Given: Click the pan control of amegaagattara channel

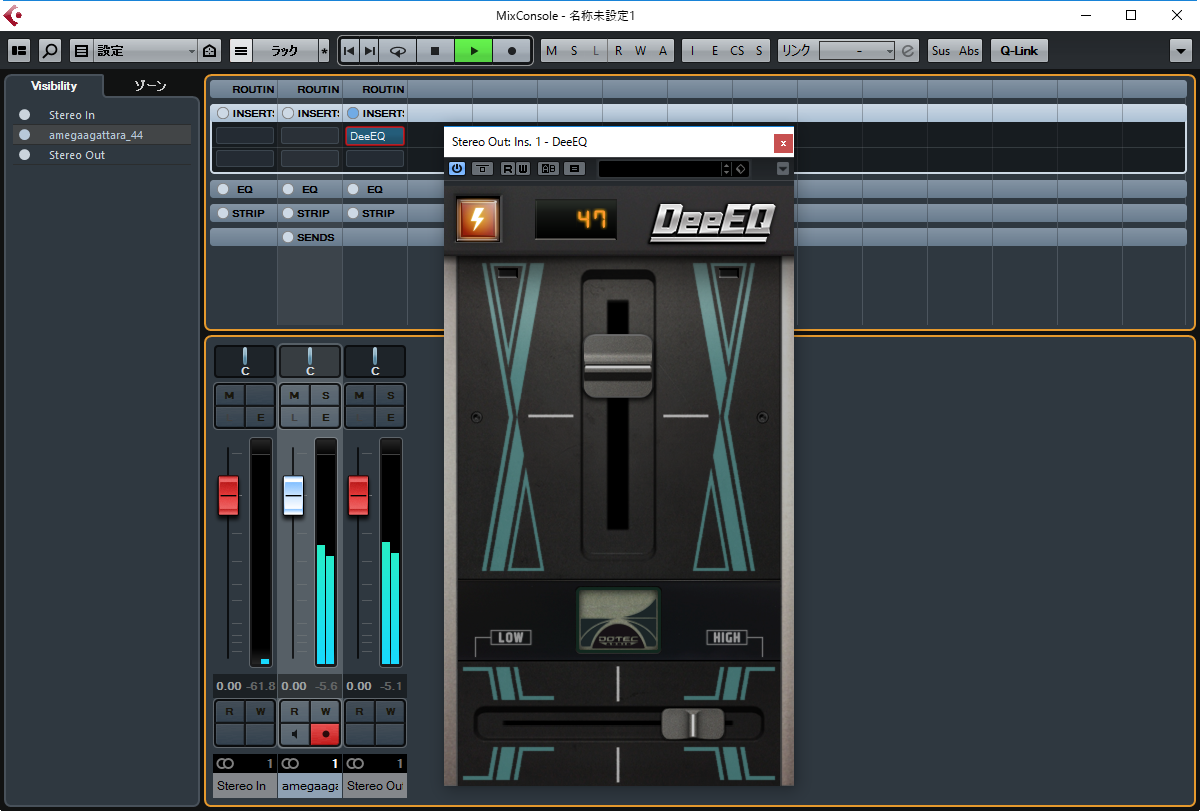Looking at the screenshot, I should (x=310, y=361).
